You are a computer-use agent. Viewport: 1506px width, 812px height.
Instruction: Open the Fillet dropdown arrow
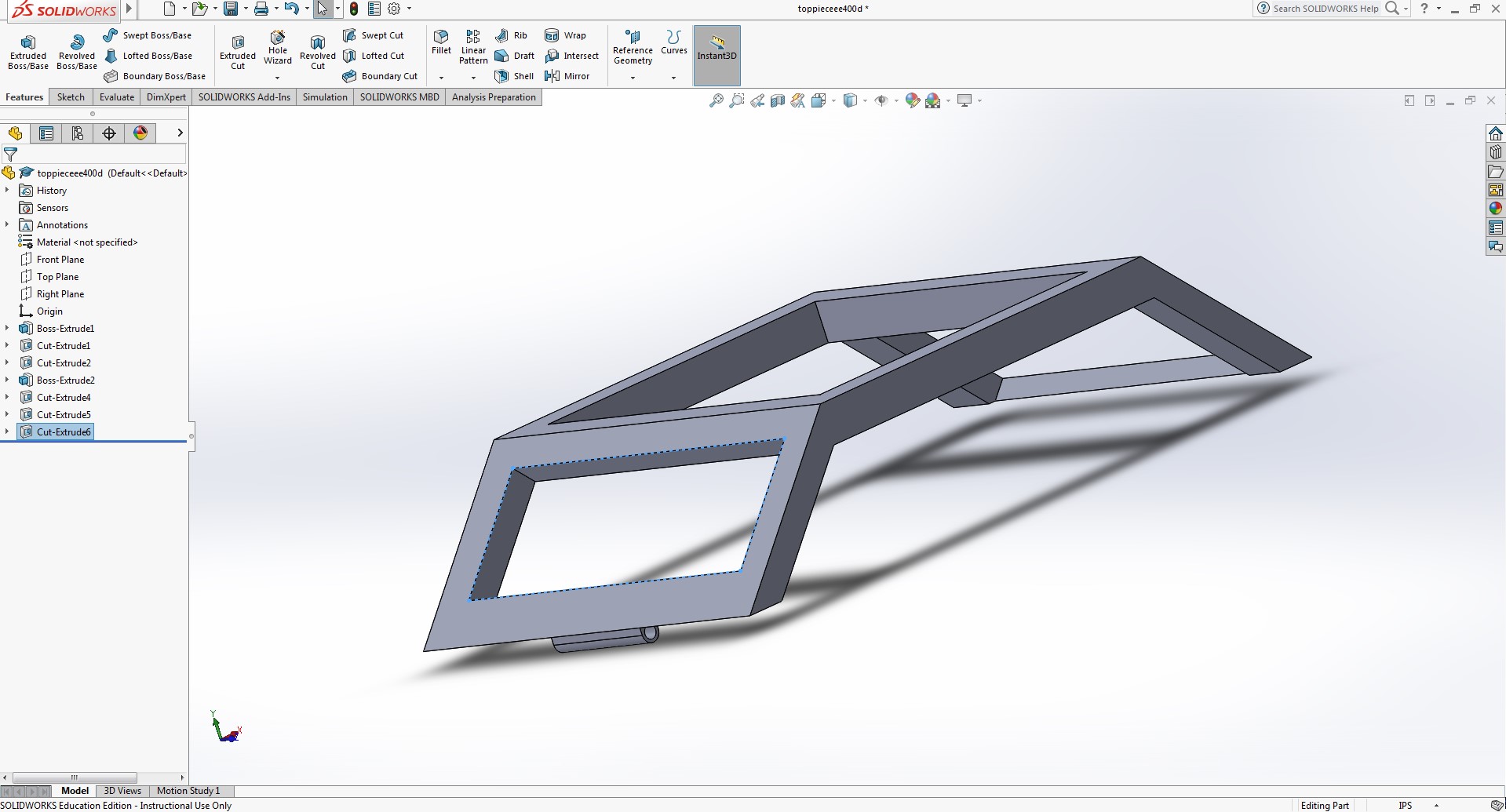click(441, 78)
